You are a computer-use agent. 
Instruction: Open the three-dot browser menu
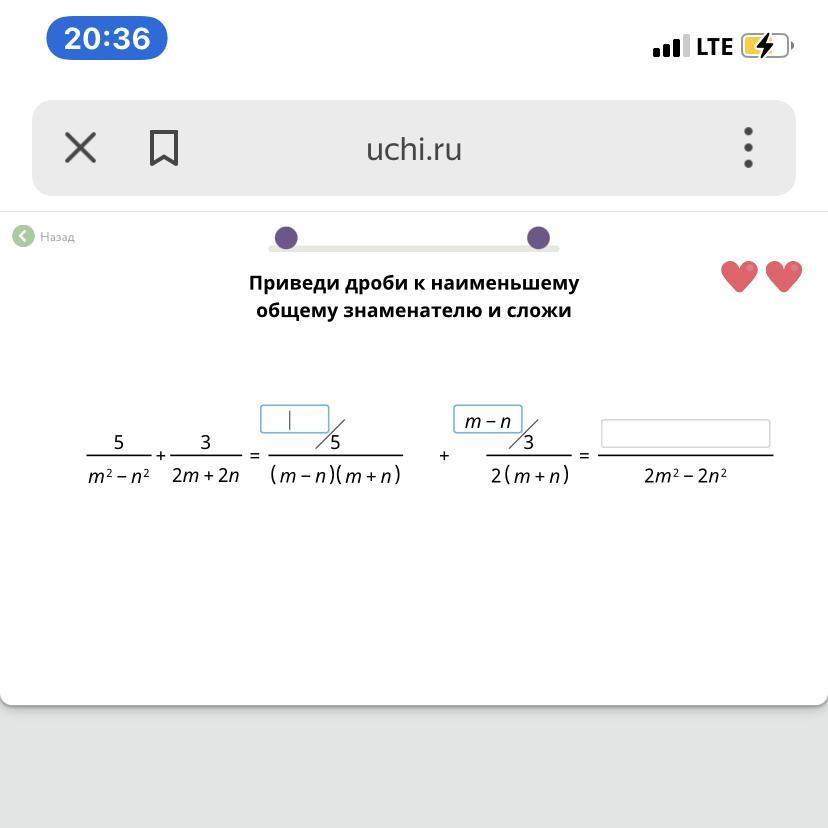pyautogui.click(x=748, y=148)
